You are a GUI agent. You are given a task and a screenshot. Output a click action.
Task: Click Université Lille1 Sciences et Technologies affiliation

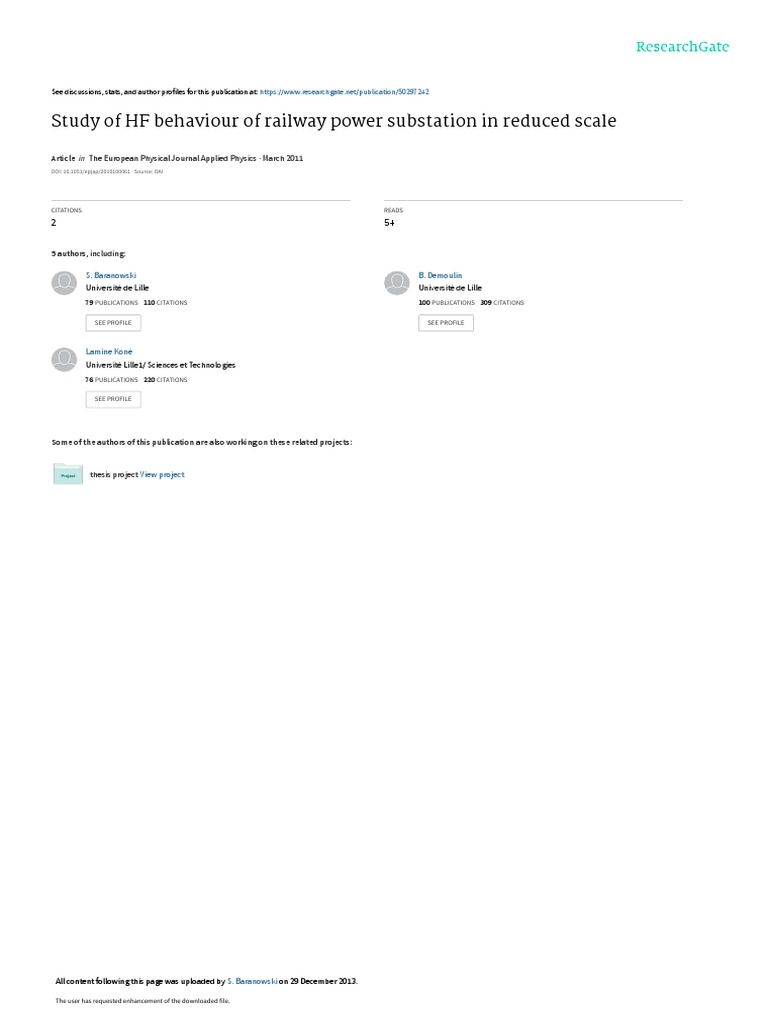[x=161, y=365]
